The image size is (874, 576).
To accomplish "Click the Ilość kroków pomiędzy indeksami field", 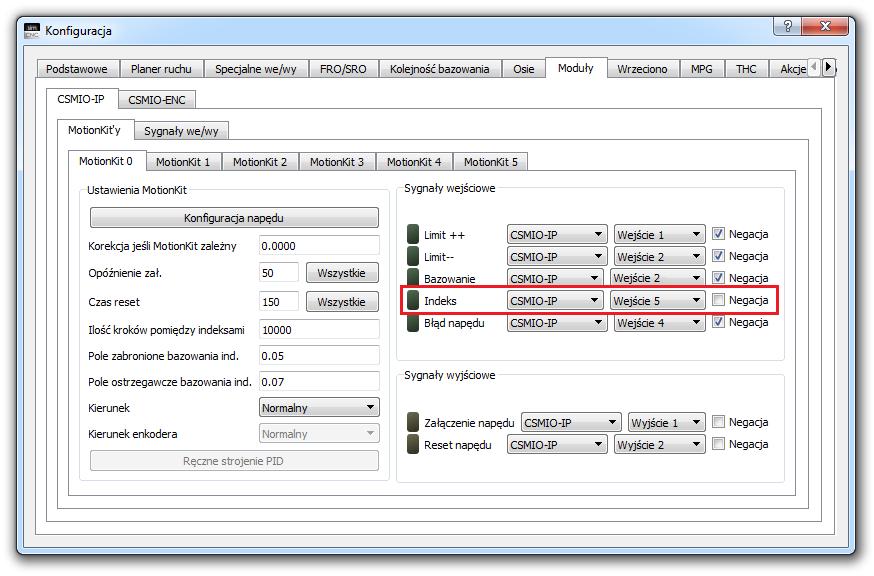I will [x=319, y=330].
